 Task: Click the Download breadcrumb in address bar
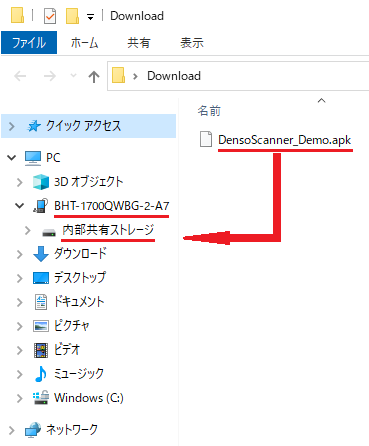tap(174, 76)
